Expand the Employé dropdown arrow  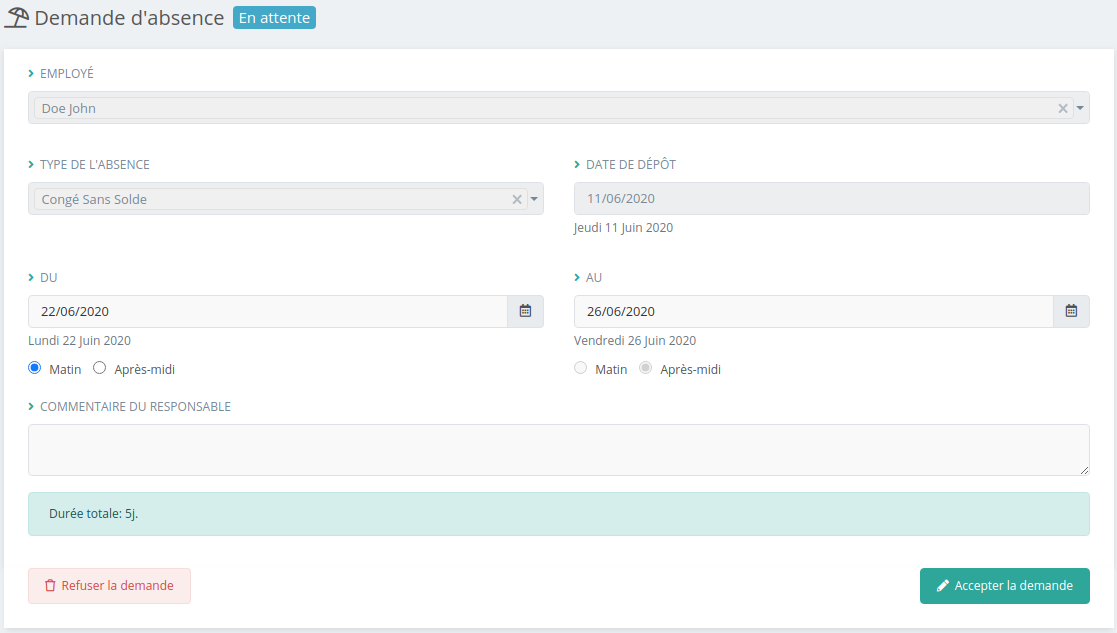(x=1081, y=108)
